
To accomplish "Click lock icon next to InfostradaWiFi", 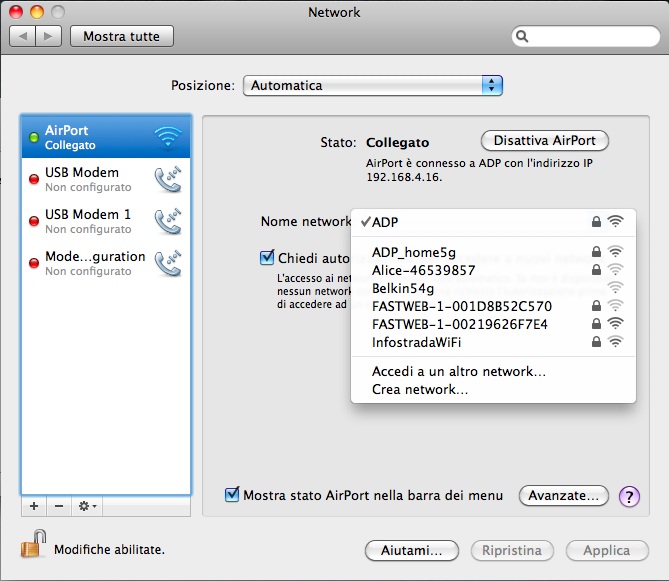I will [x=596, y=342].
